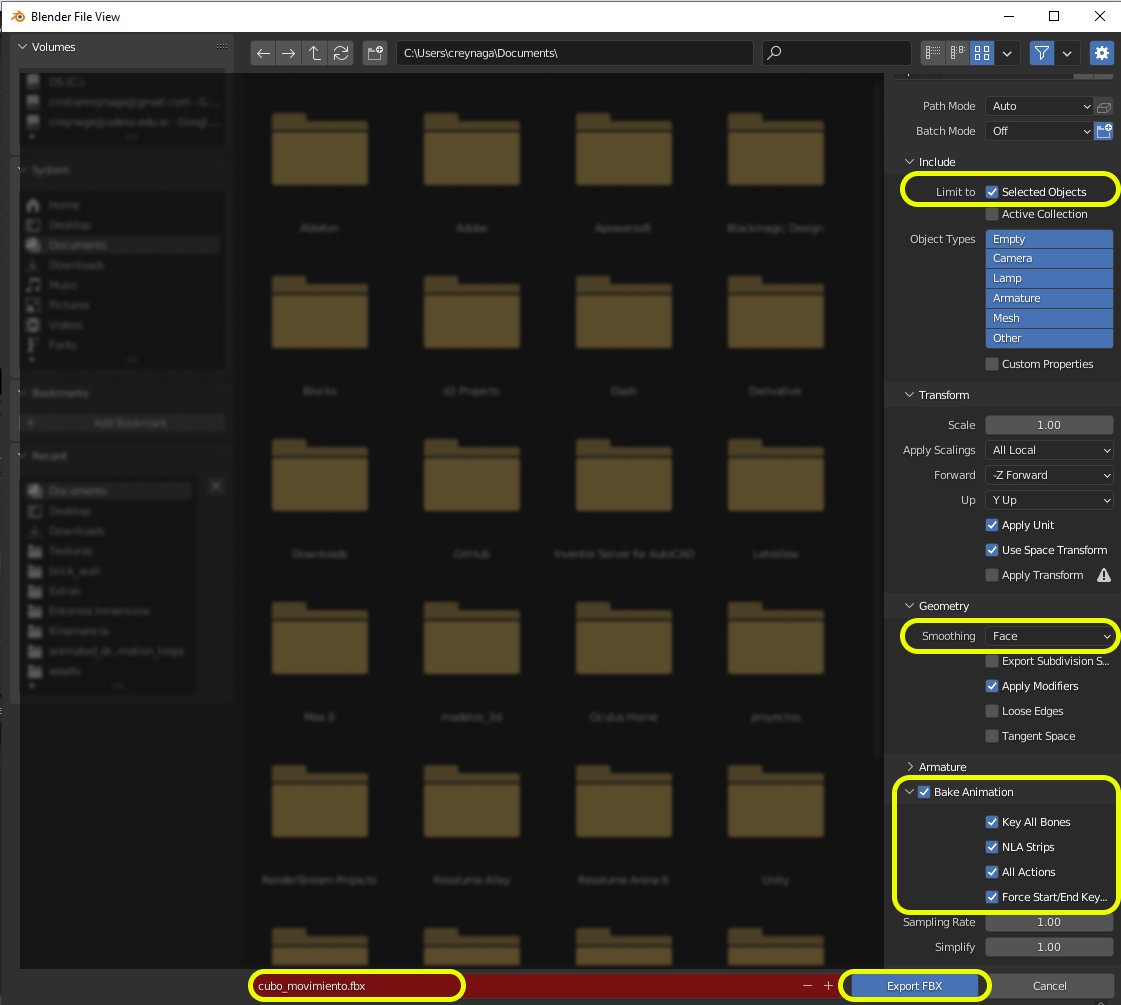This screenshot has width=1121, height=1005.
Task: Open the Smoothing dropdown
Action: (1050, 636)
